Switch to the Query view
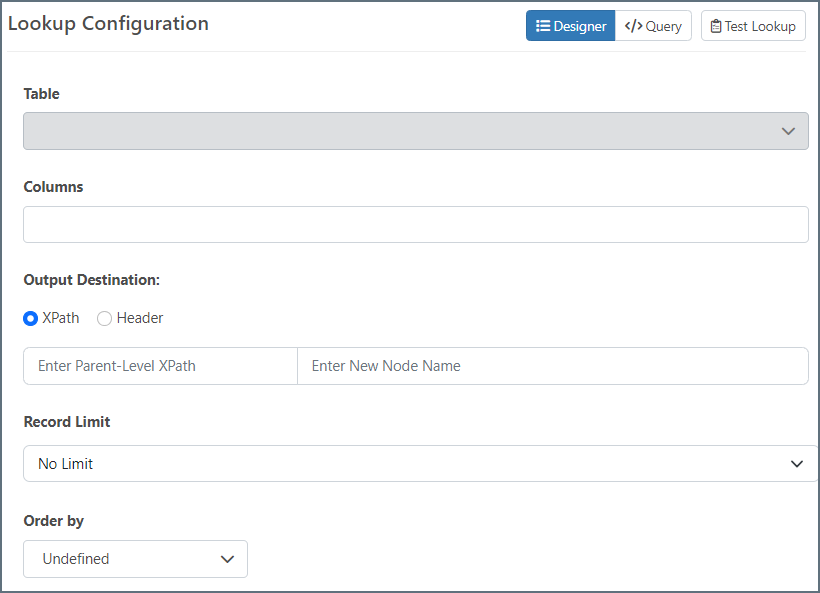Screen dimensions: 820x593 (654, 26)
